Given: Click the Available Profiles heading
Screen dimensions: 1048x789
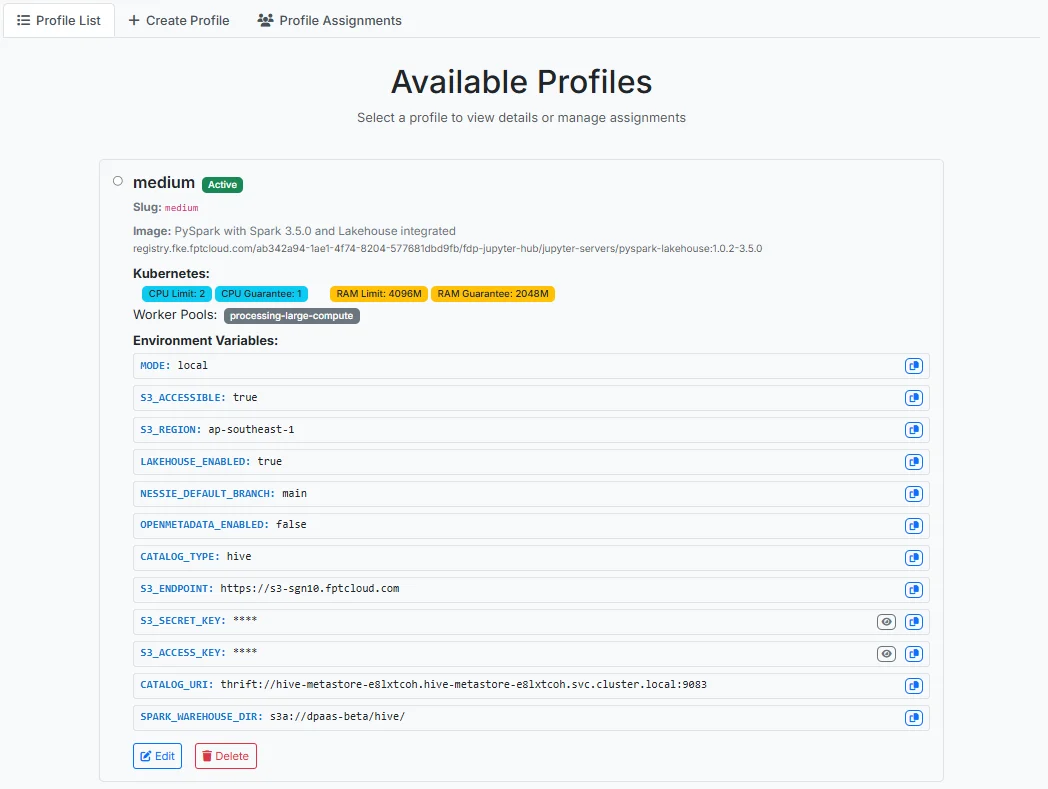Looking at the screenshot, I should 521,82.
